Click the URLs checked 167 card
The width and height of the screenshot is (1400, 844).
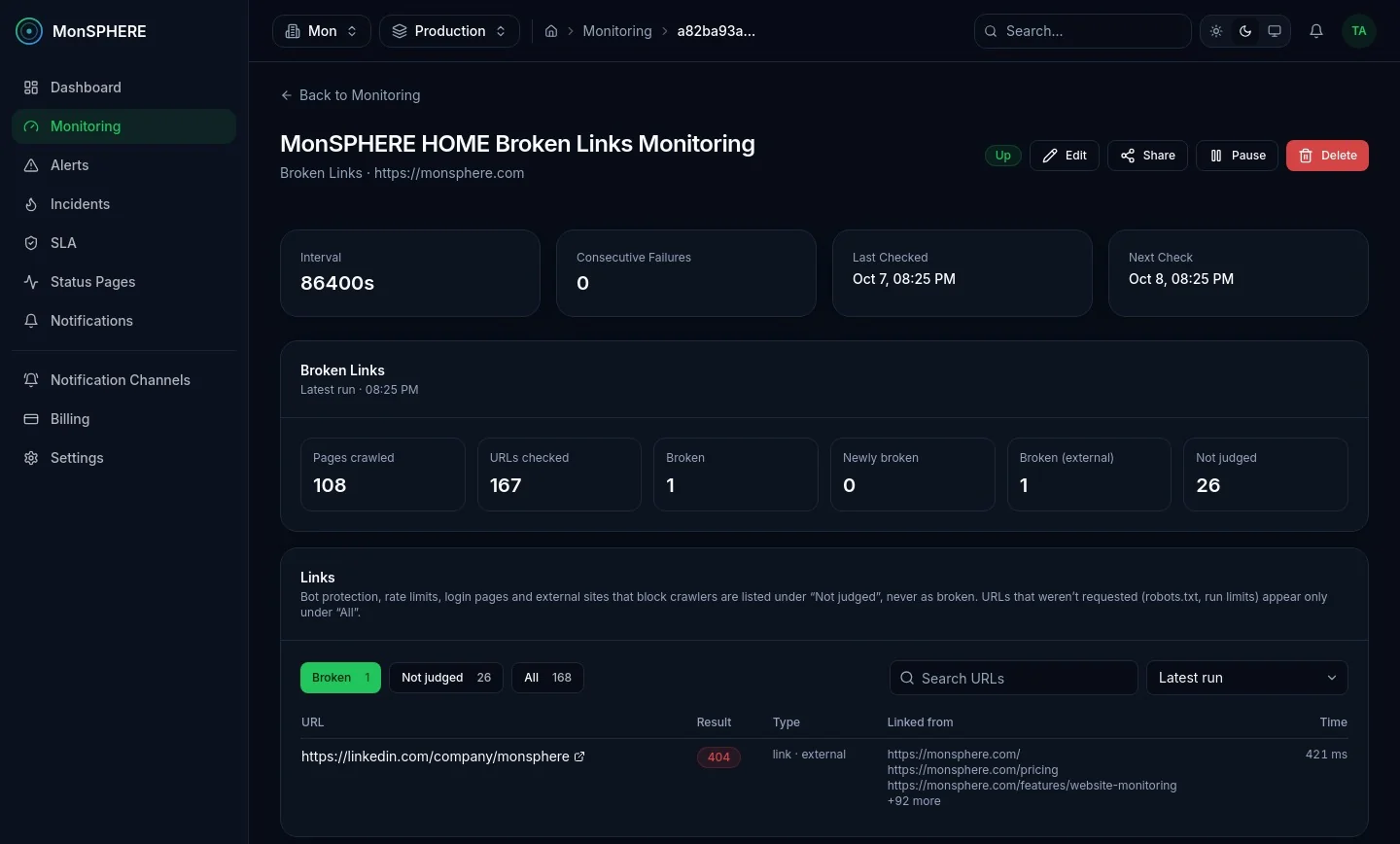pos(559,475)
